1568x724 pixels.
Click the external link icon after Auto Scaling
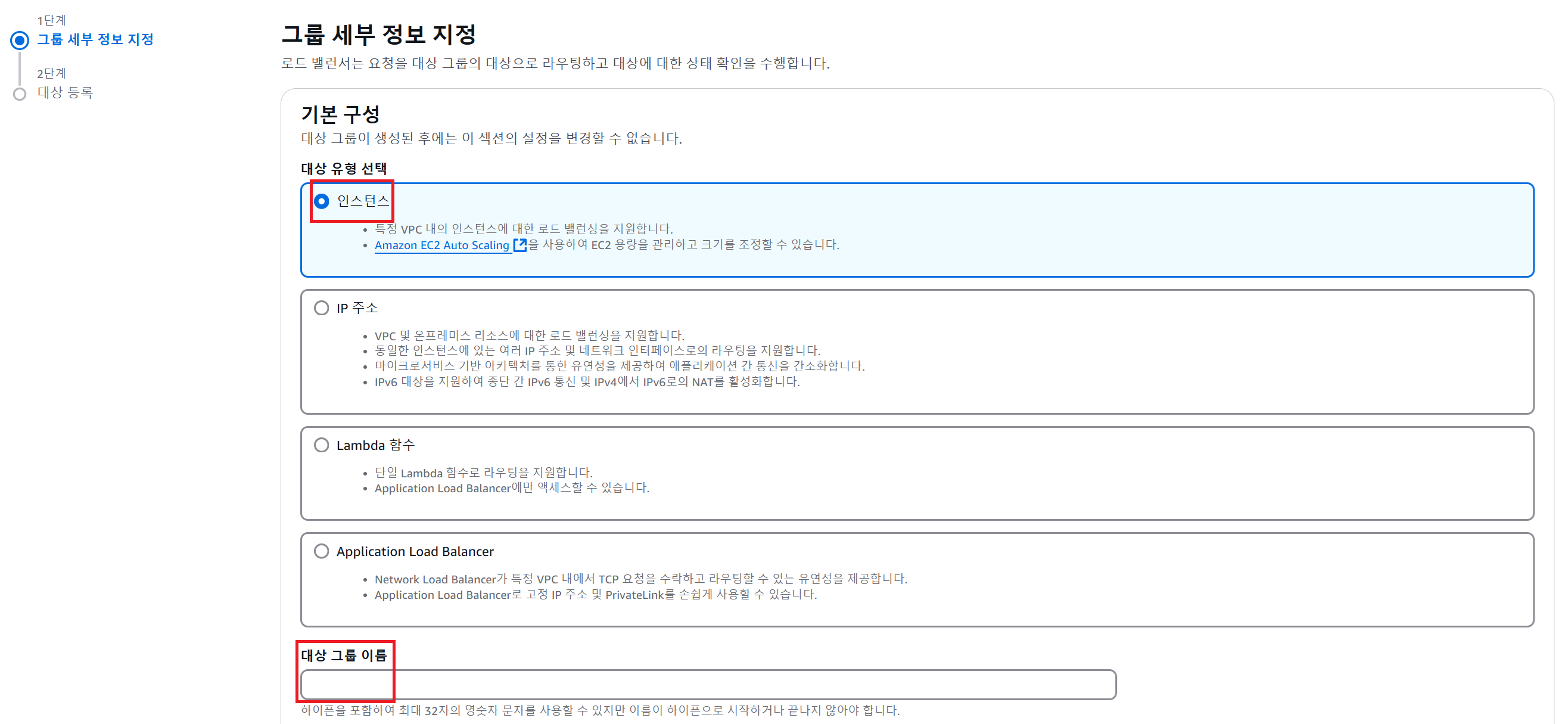[520, 245]
